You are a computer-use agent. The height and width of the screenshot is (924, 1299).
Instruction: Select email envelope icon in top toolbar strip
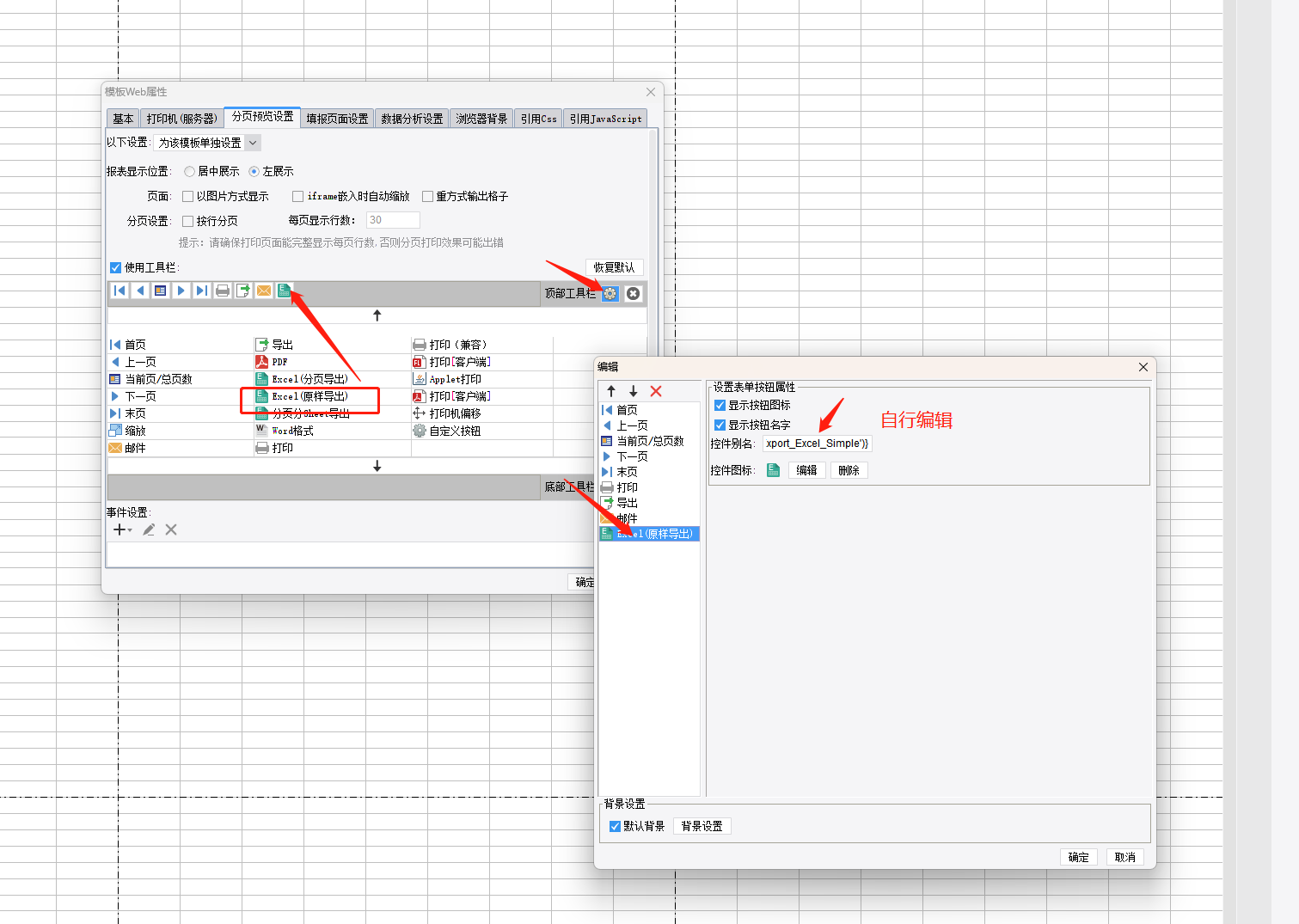point(264,291)
